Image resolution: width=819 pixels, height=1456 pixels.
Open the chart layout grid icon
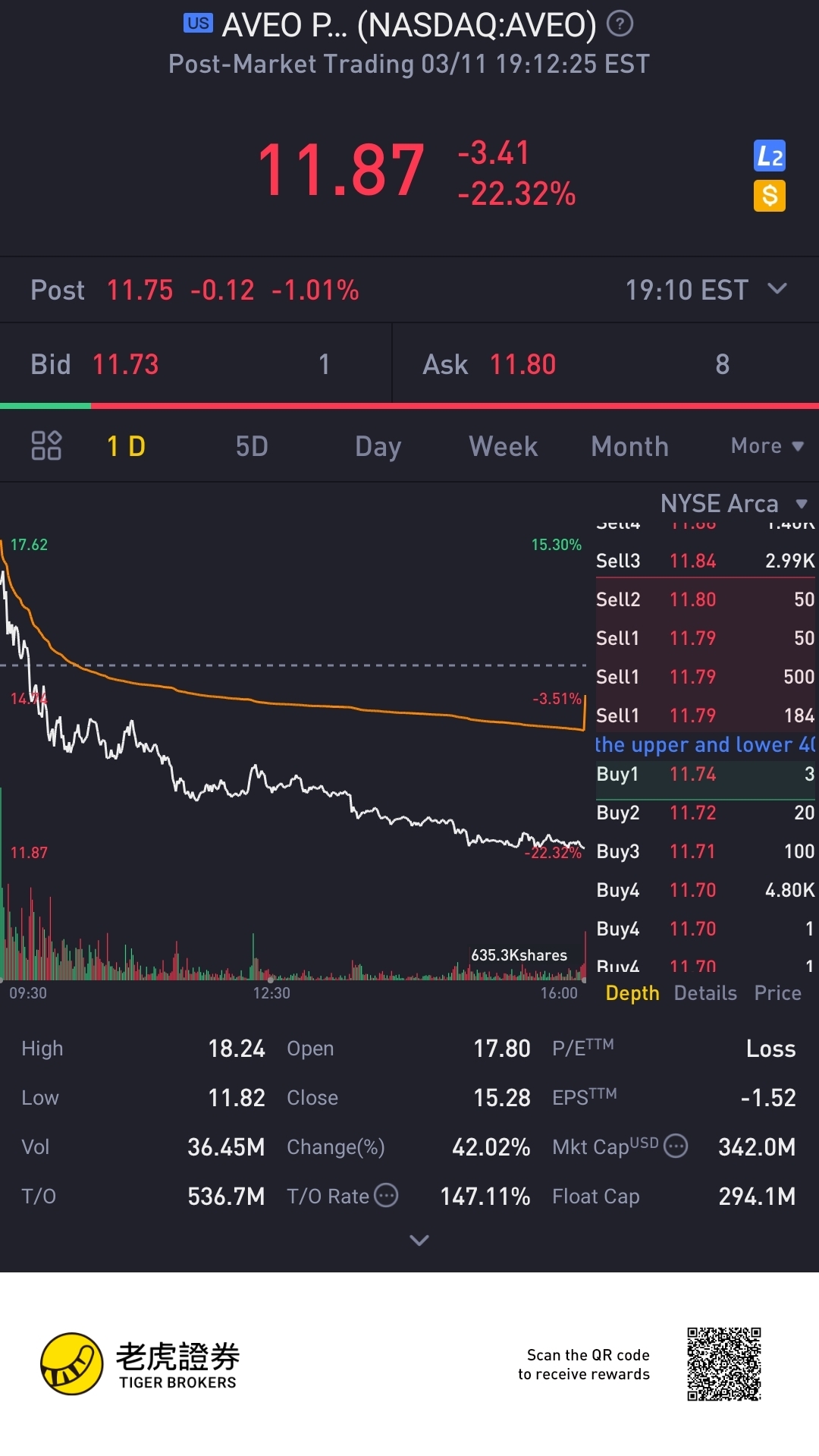[x=46, y=446]
